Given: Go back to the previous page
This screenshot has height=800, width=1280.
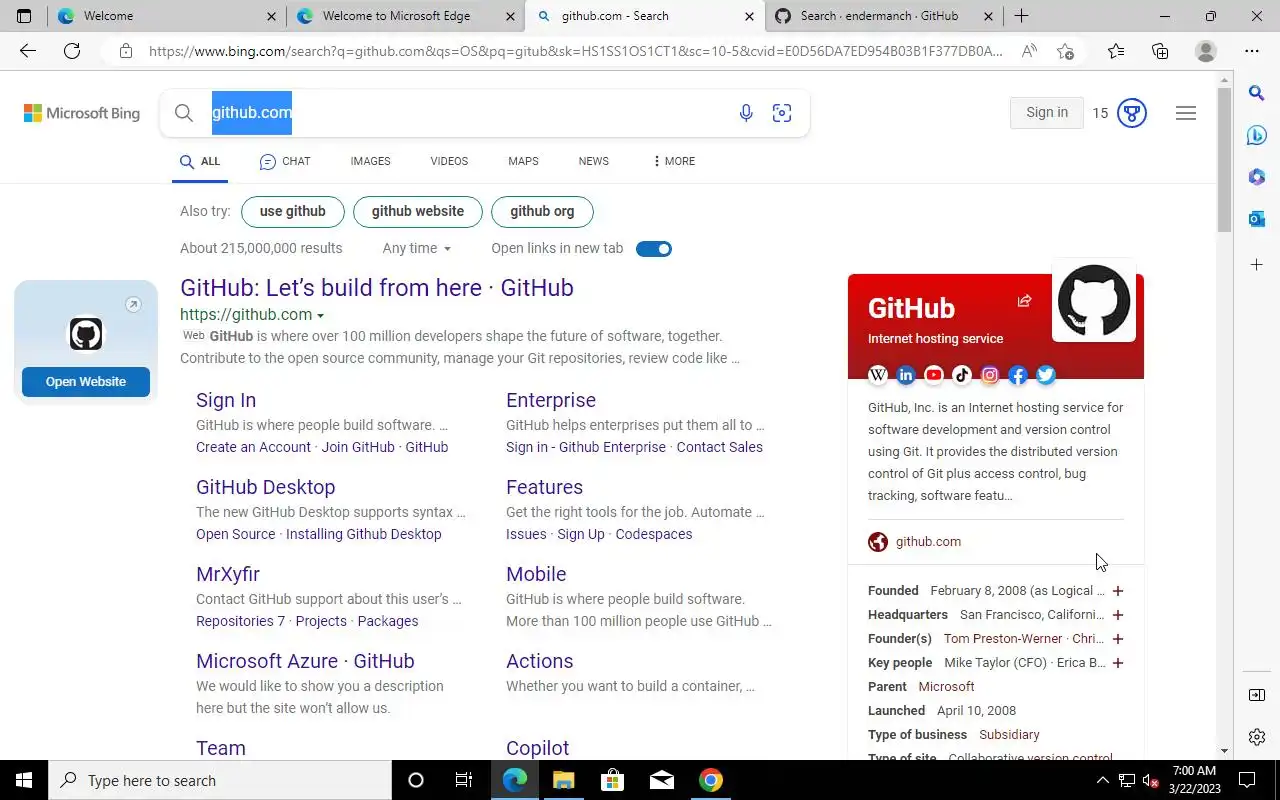Looking at the screenshot, I should click(x=27, y=51).
